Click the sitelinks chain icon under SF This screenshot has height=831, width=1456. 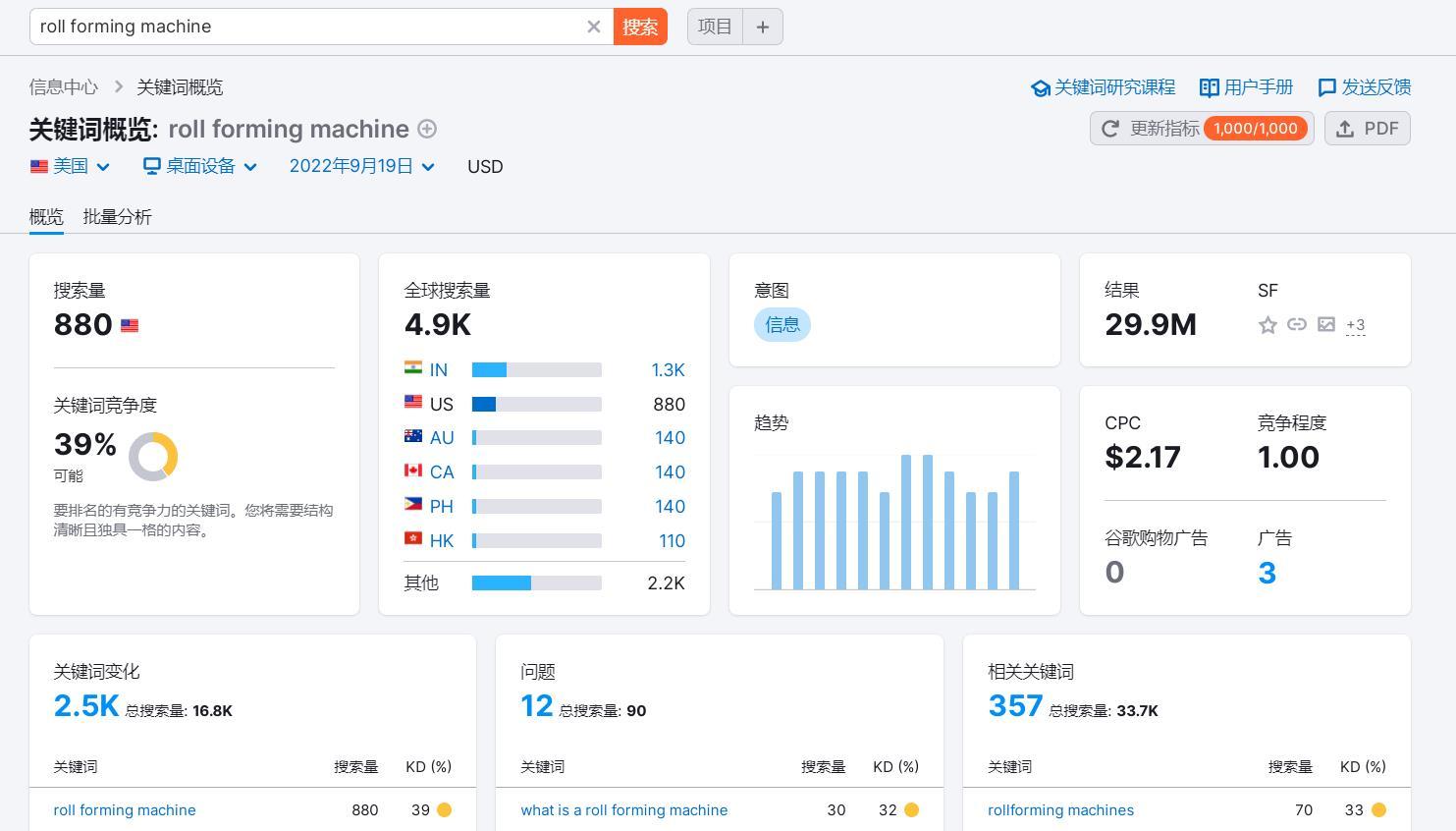point(1297,325)
